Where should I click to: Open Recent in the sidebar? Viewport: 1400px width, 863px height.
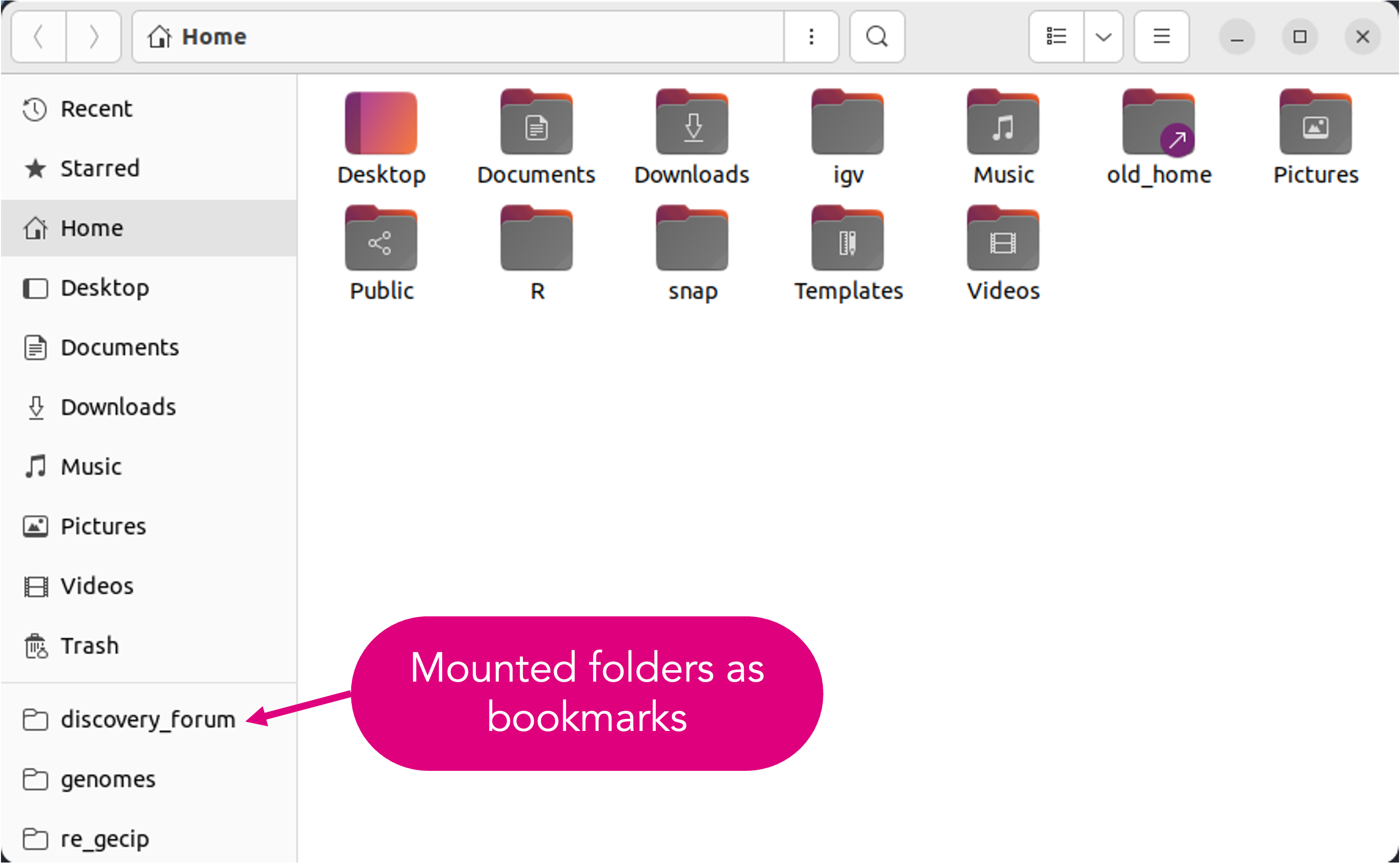[96, 109]
